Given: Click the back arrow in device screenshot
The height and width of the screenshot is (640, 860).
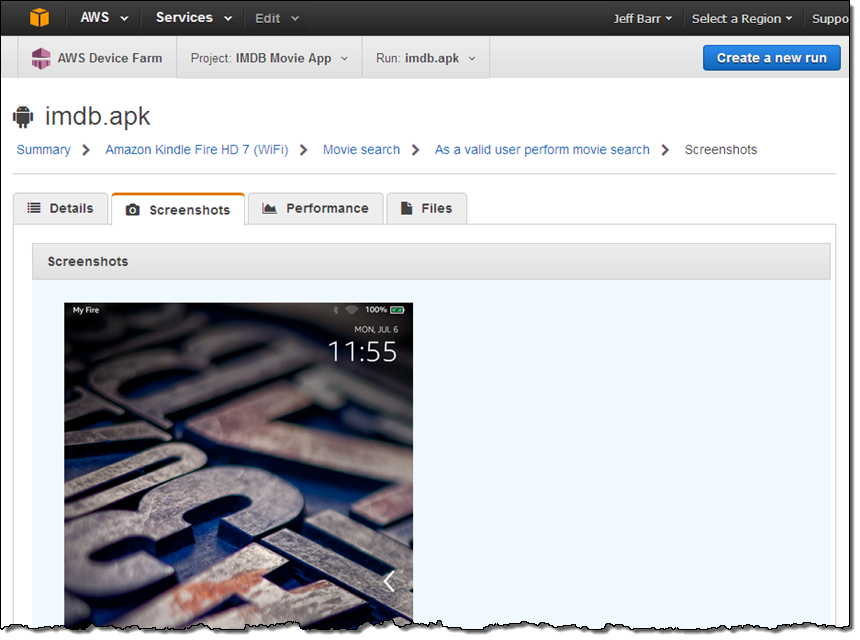Looking at the screenshot, I should pyautogui.click(x=389, y=581).
